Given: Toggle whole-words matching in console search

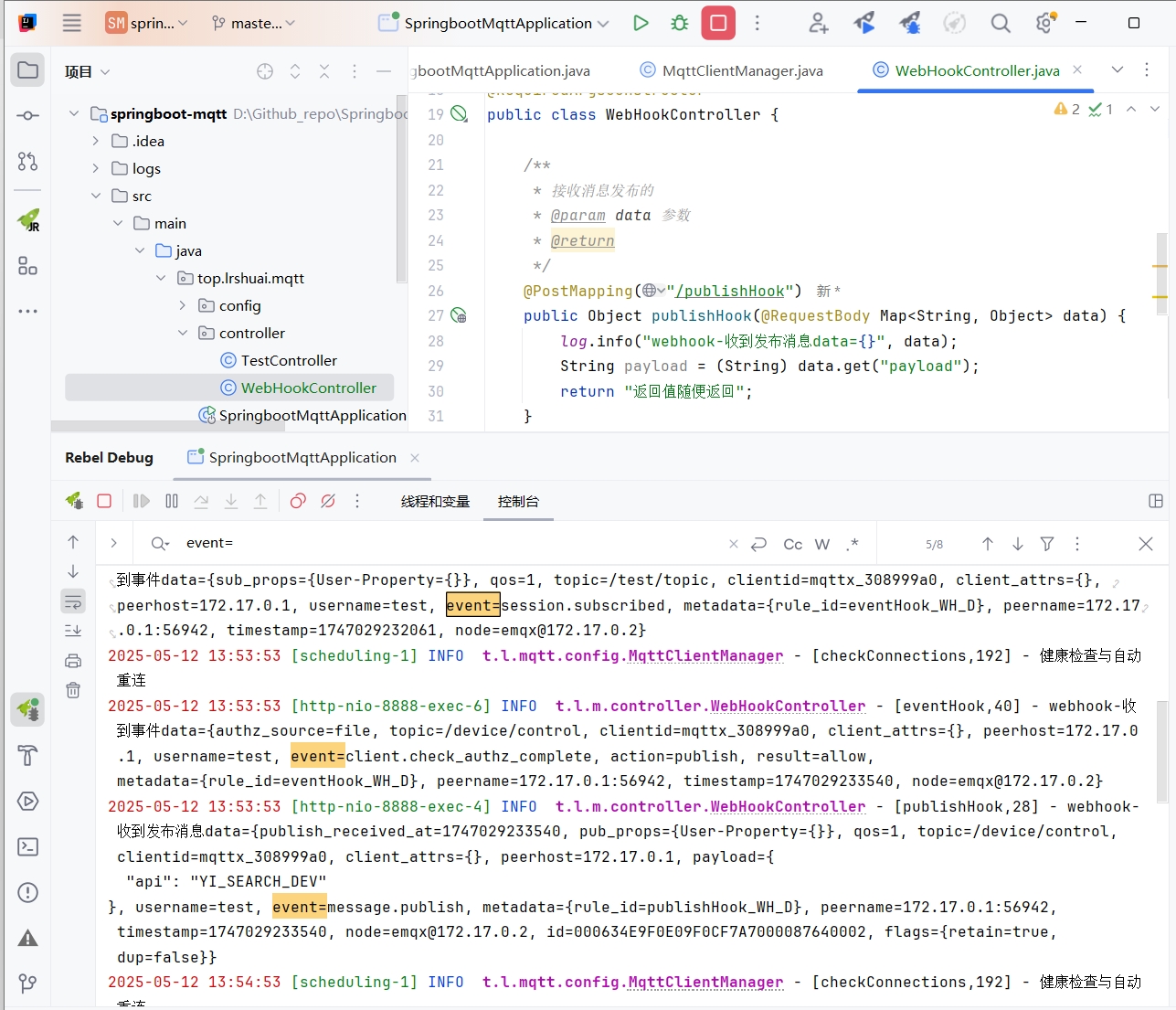Looking at the screenshot, I should coord(821,543).
